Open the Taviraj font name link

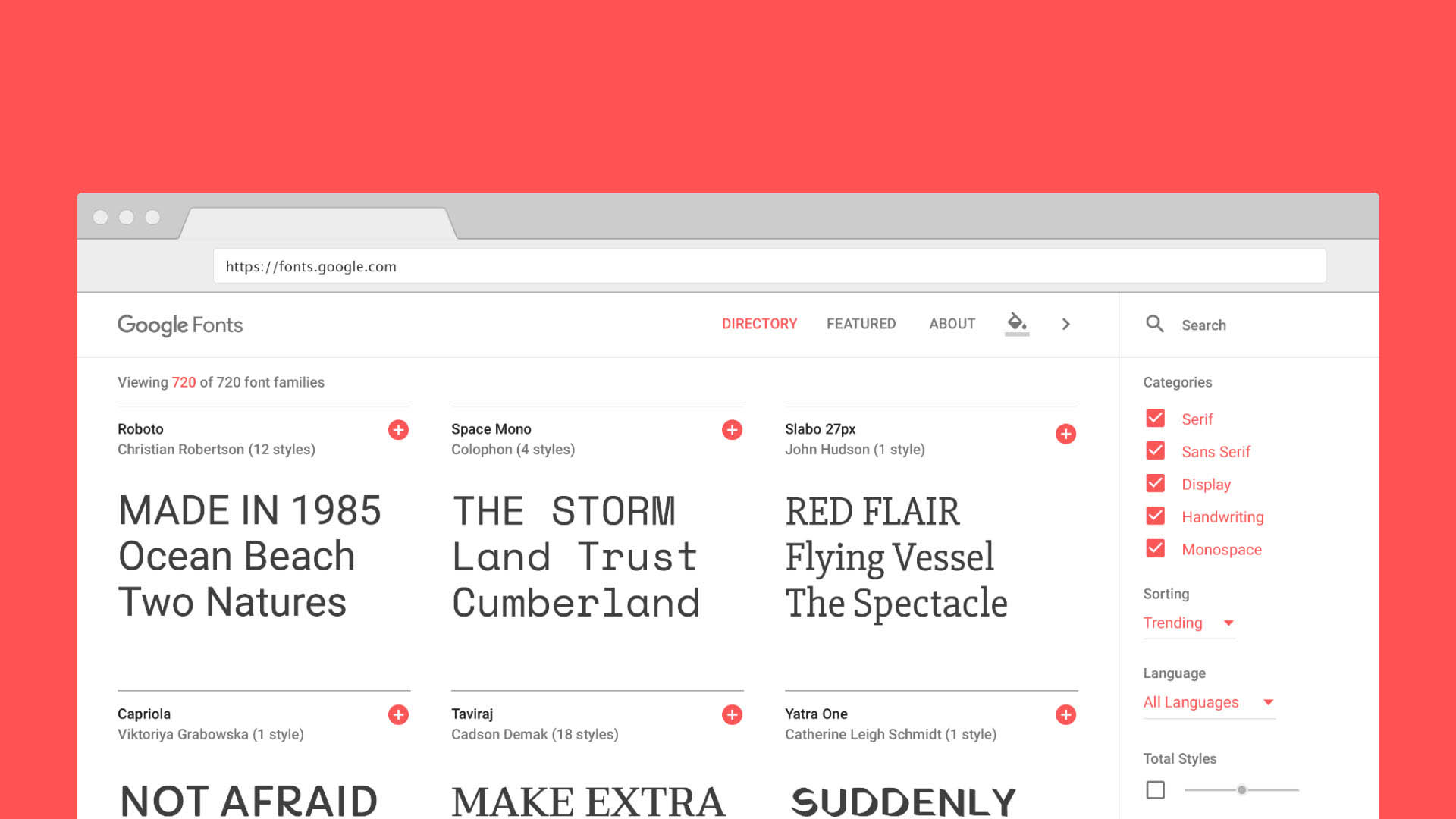click(472, 714)
